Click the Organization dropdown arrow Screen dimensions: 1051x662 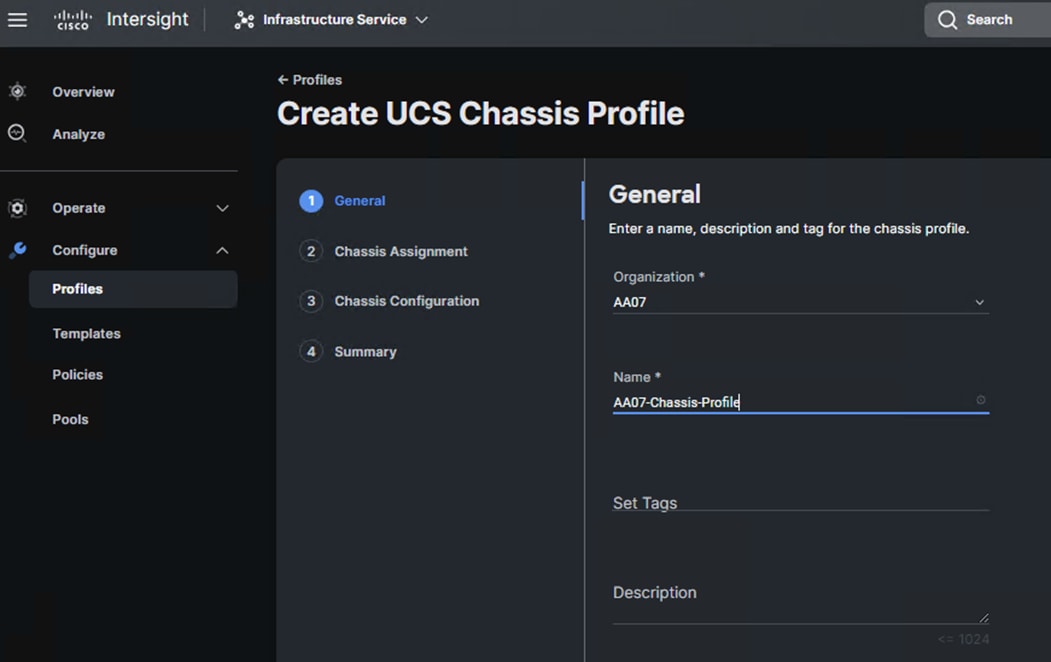point(979,302)
